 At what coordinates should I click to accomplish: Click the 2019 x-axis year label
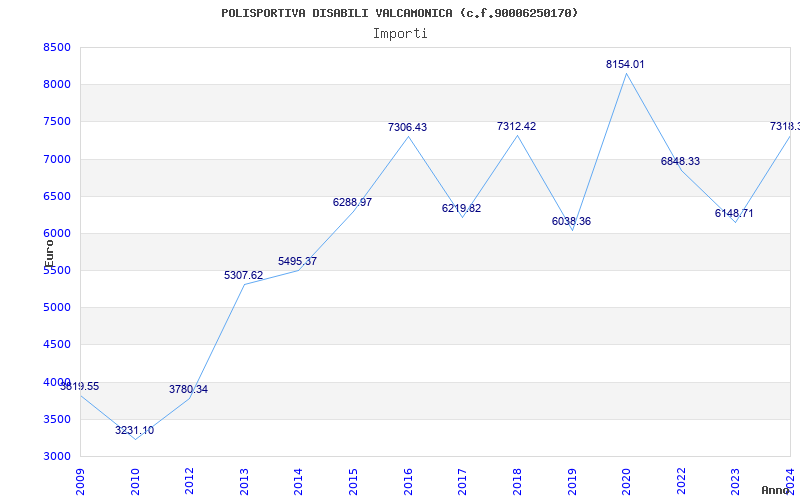(571, 481)
